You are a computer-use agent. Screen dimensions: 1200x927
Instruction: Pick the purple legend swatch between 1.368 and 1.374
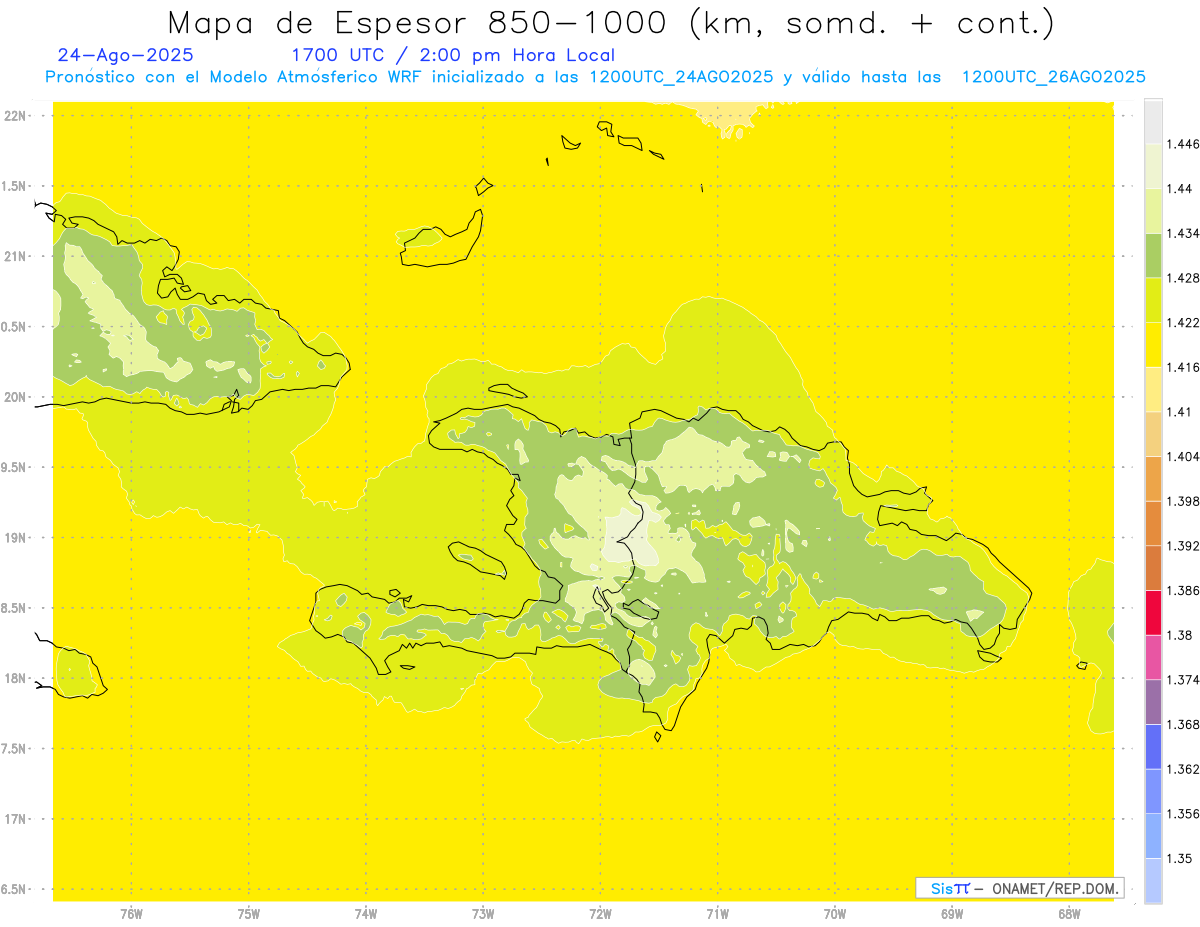tap(1153, 701)
